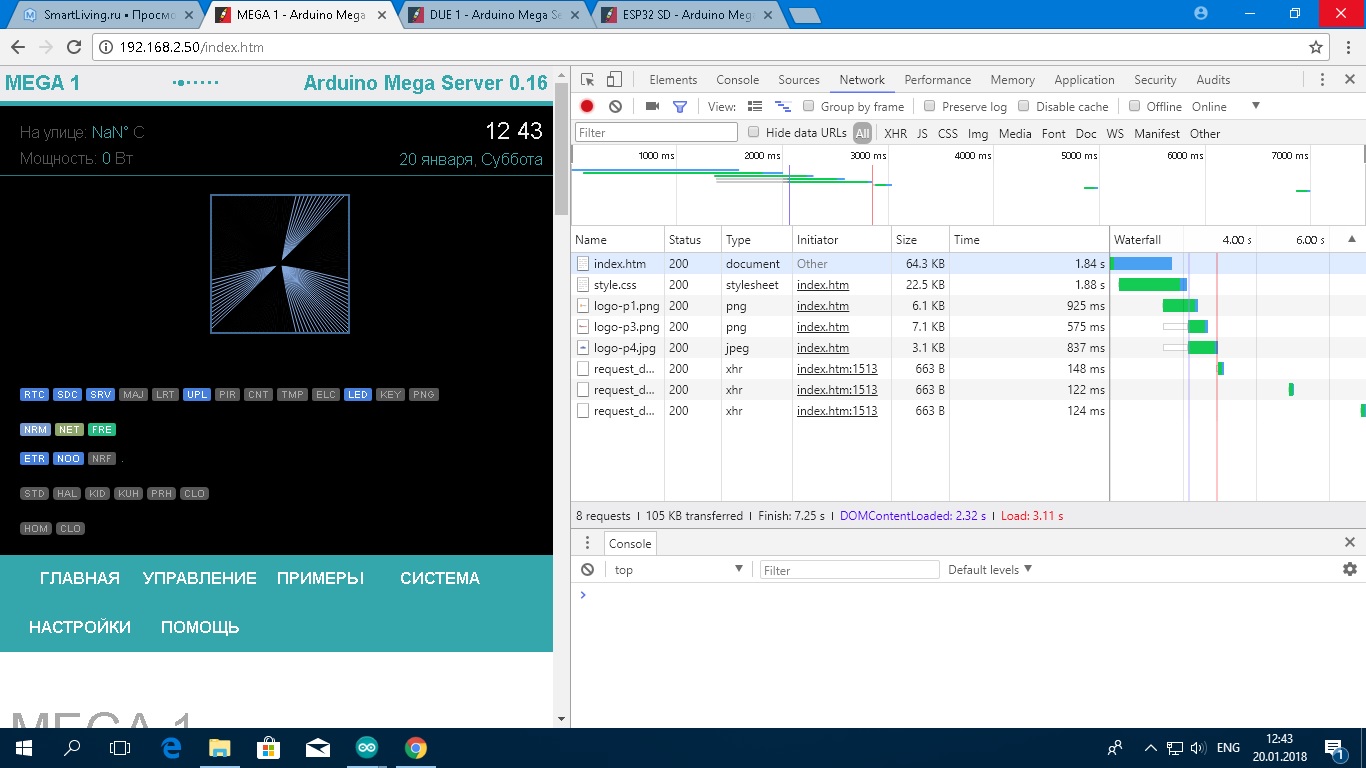The width and height of the screenshot is (1366, 768).
Task: Click the inspect element picker icon
Action: (x=588, y=80)
